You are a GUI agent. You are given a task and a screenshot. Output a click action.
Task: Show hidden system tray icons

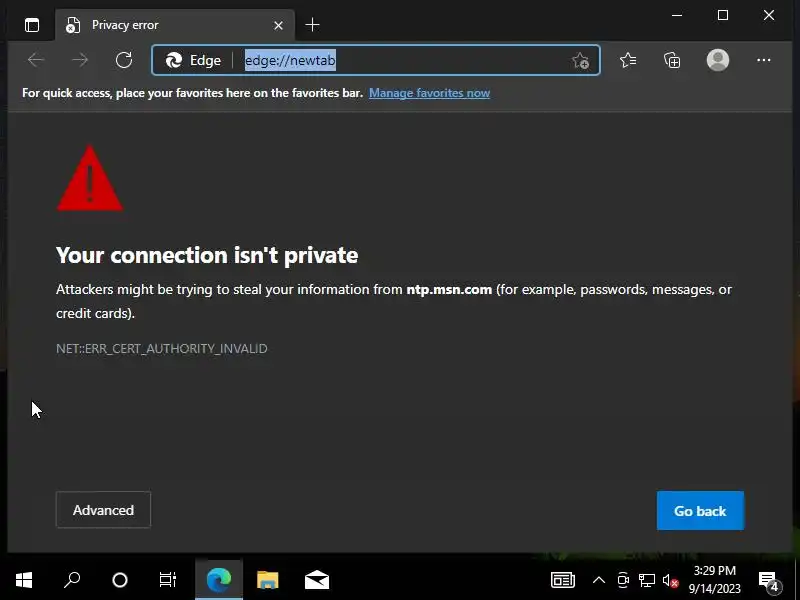tap(598, 580)
